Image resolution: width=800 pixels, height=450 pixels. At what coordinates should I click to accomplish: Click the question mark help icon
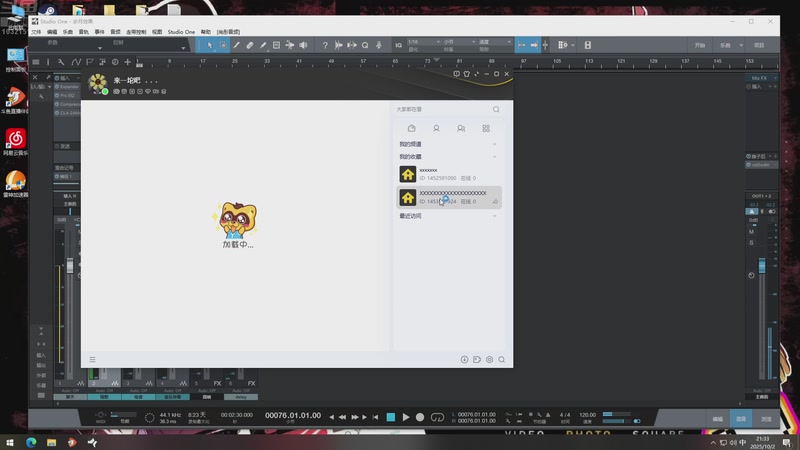click(x=325, y=45)
